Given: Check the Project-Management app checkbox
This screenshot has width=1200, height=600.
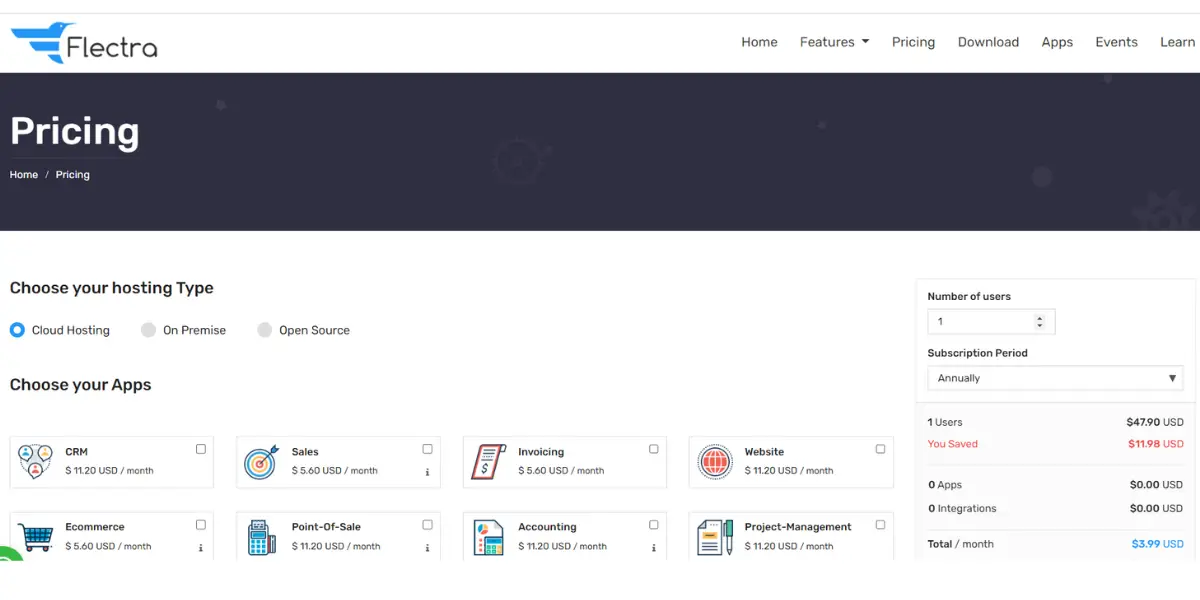Looking at the screenshot, I should (880, 524).
